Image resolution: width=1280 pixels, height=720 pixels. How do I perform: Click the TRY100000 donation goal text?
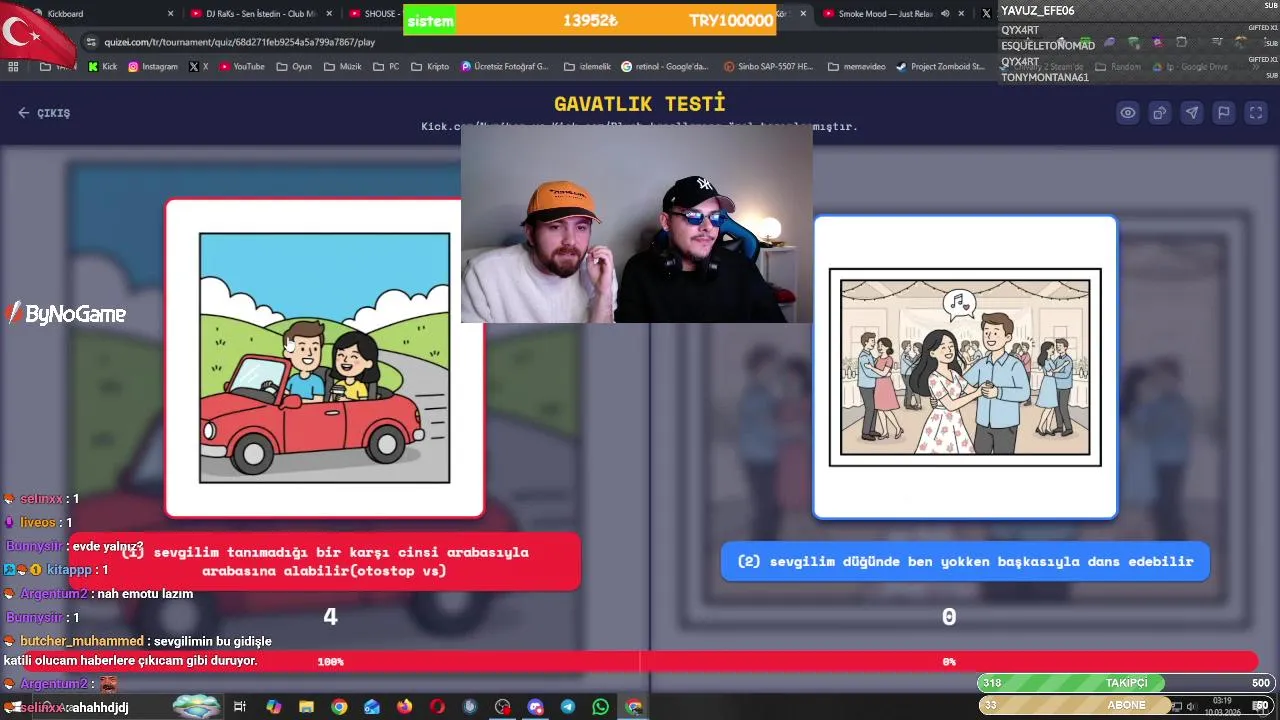[x=731, y=20]
